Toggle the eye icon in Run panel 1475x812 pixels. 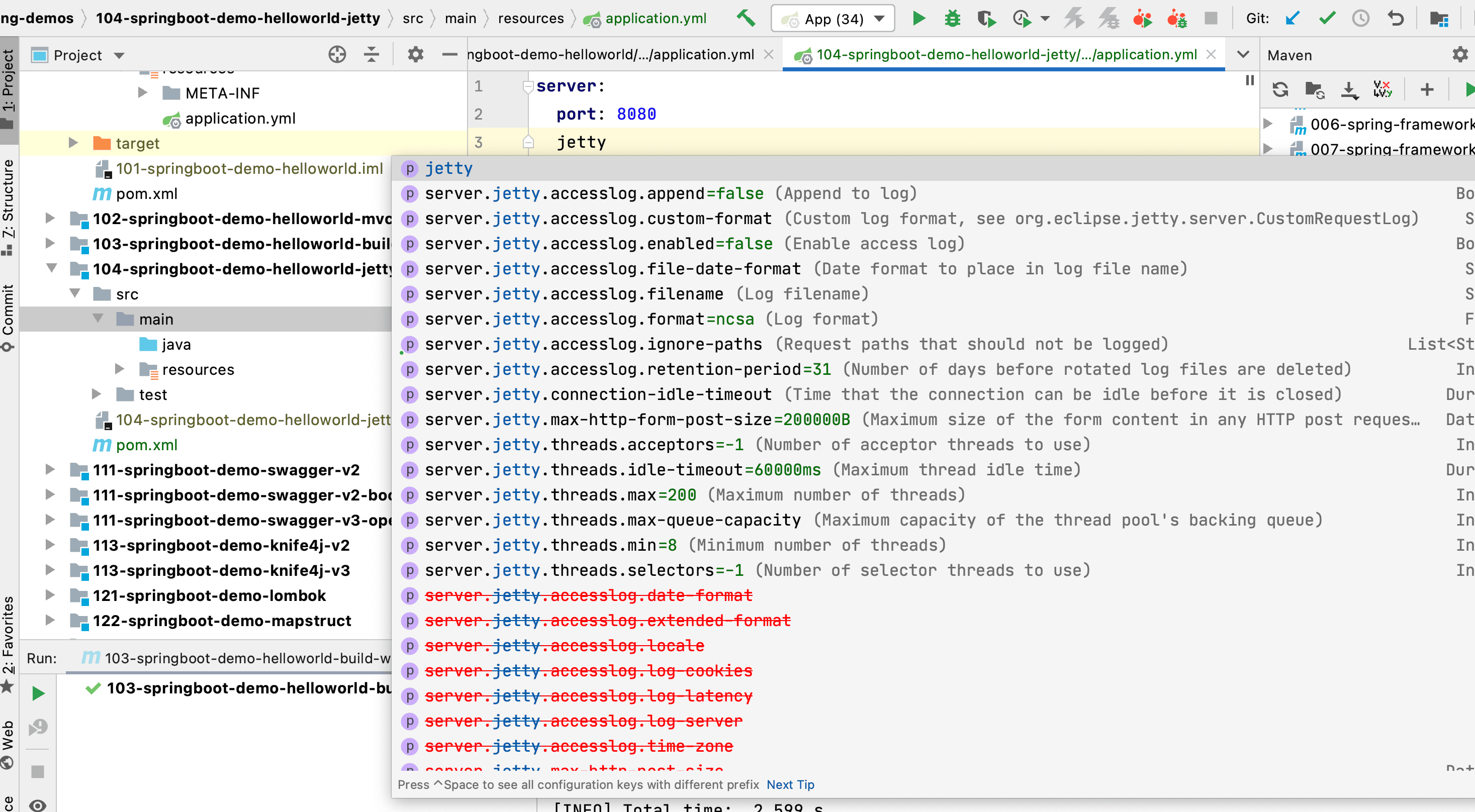(38, 804)
